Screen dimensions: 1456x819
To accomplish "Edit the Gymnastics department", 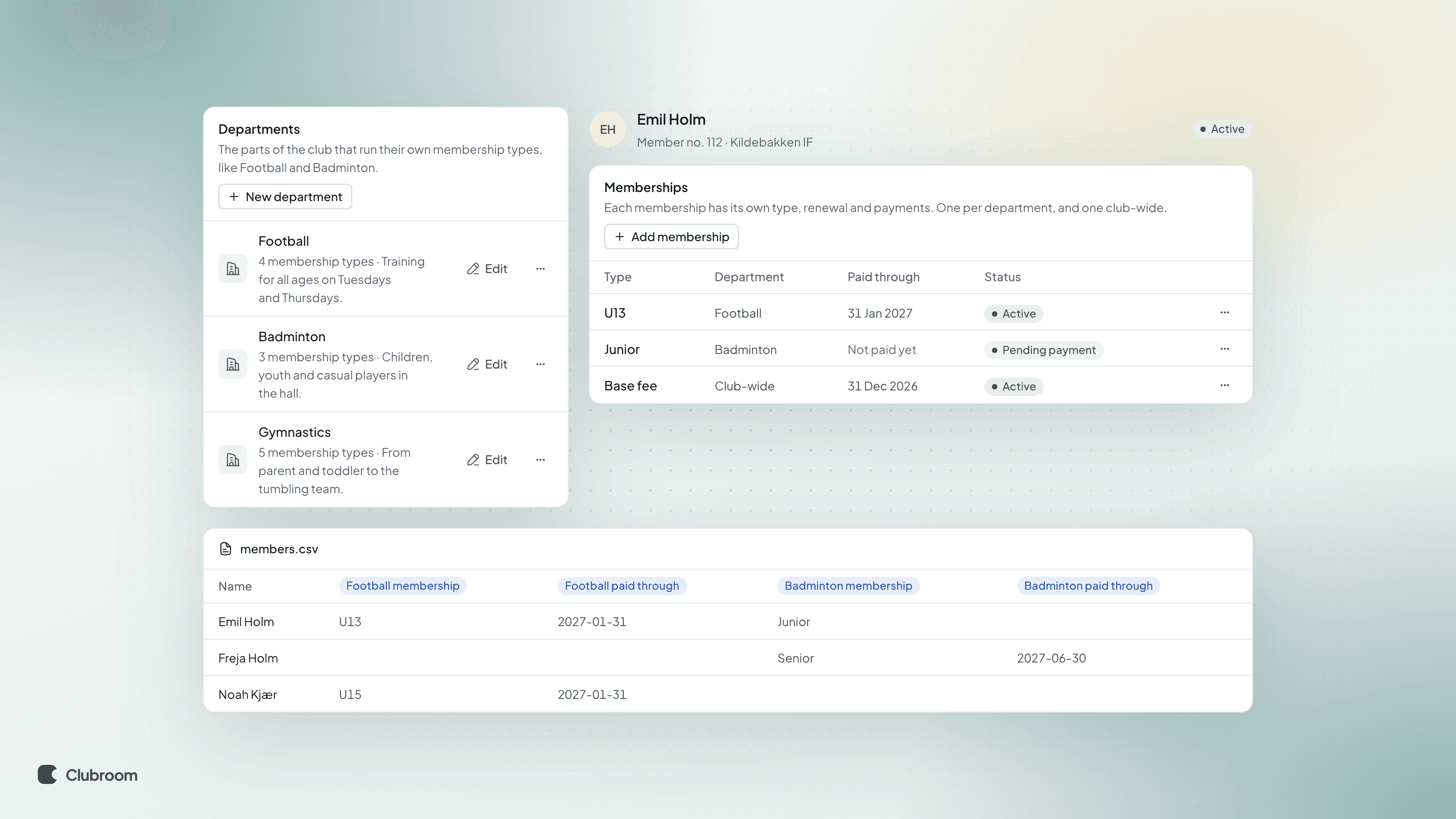I will point(487,460).
